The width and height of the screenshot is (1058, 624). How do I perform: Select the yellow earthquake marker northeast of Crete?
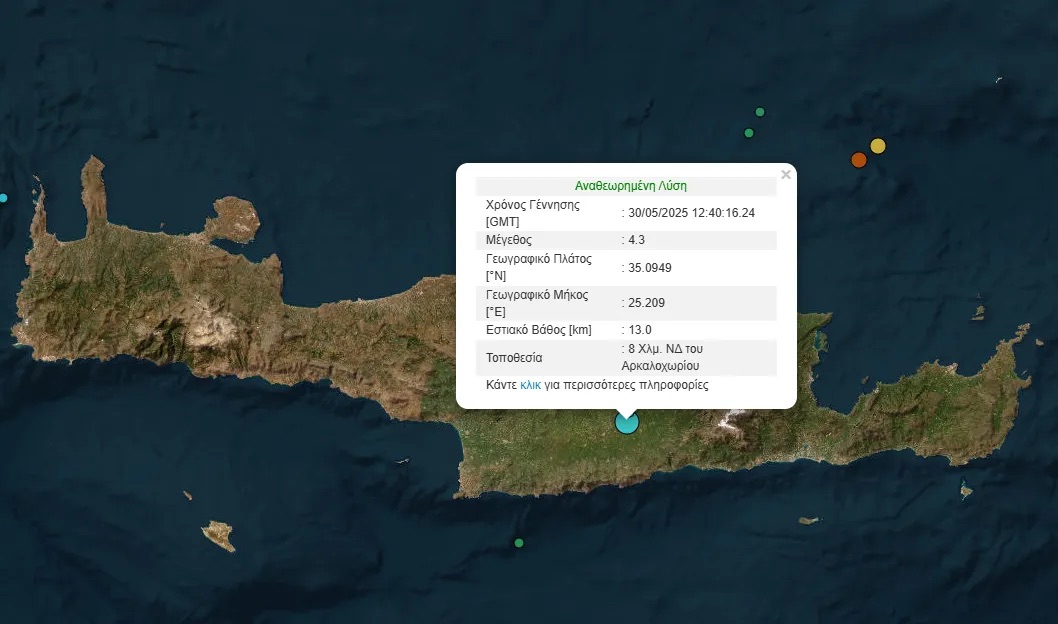[878, 146]
